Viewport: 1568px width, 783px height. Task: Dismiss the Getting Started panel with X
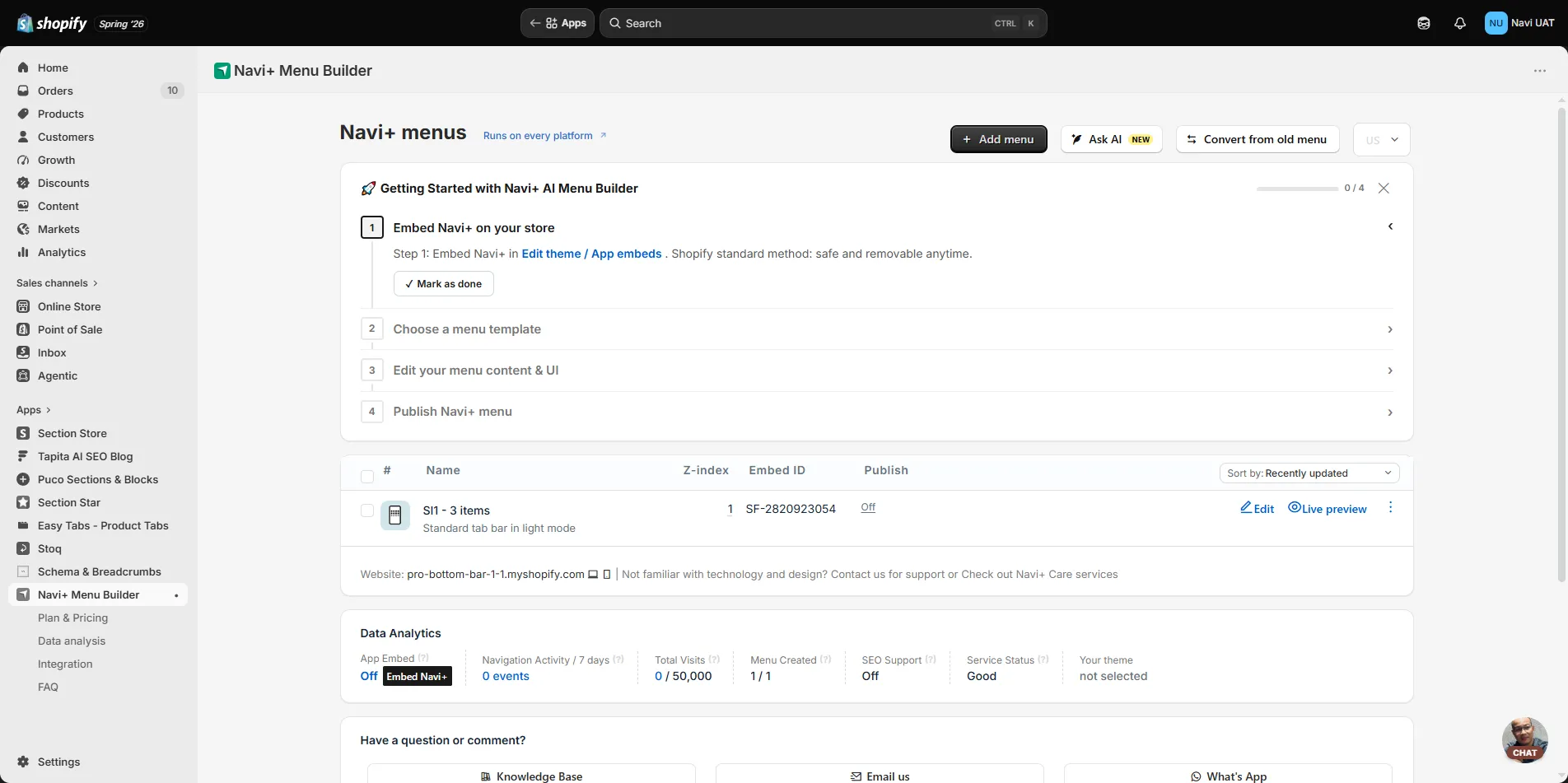(1384, 188)
